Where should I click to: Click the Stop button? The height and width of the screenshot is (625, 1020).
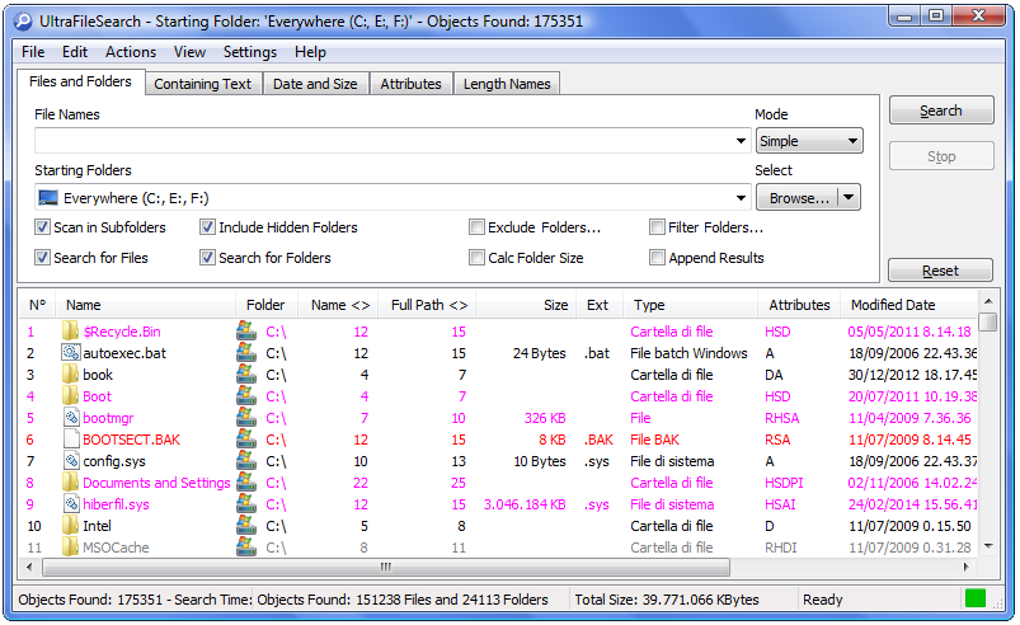pos(941,156)
